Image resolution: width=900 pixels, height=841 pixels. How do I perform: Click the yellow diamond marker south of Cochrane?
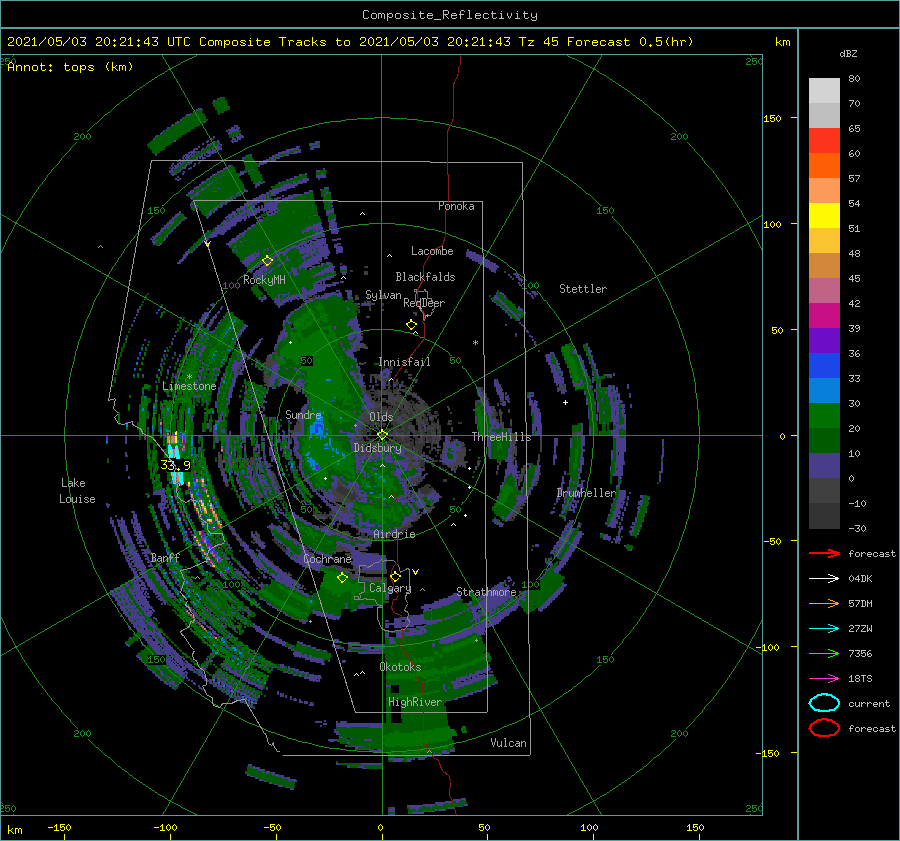[342, 578]
